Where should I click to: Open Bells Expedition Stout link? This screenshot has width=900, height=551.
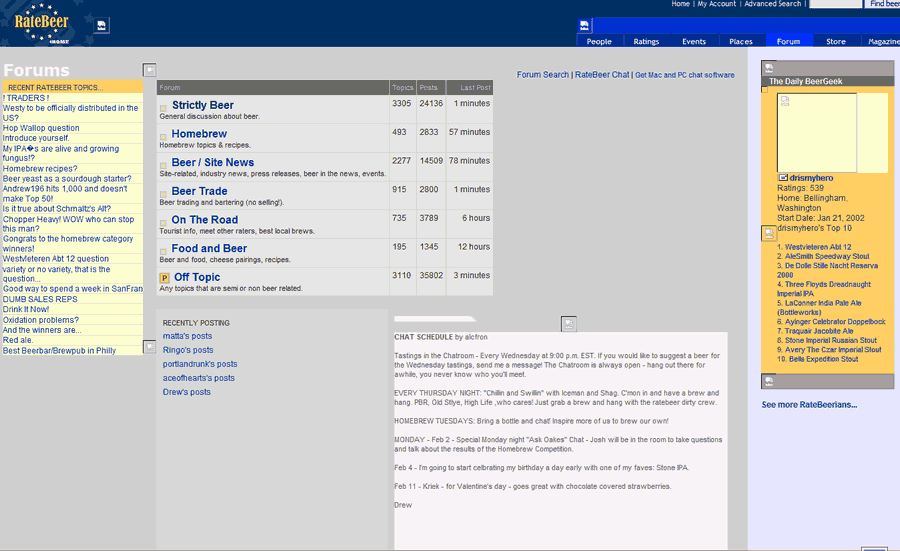tap(824, 359)
